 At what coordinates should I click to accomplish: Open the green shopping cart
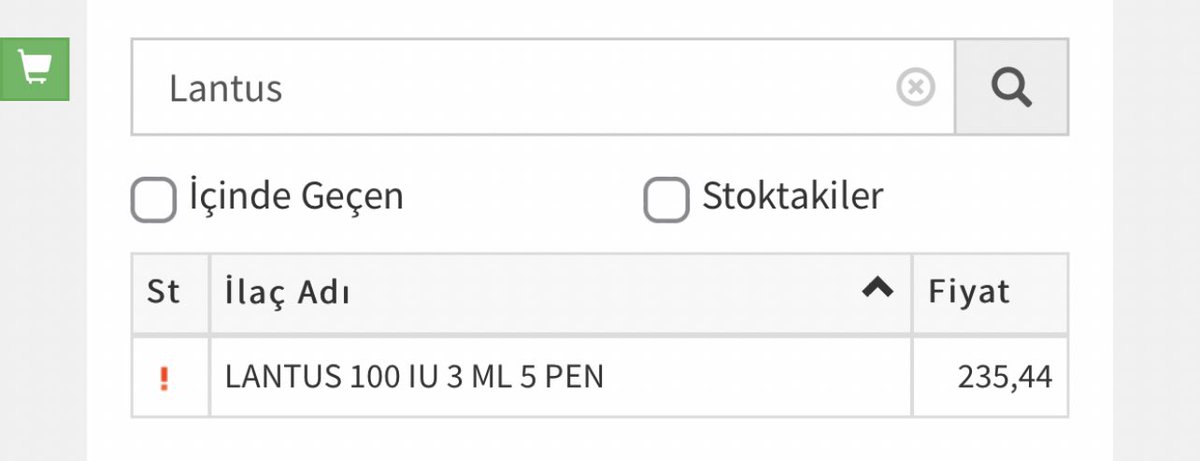coord(35,69)
